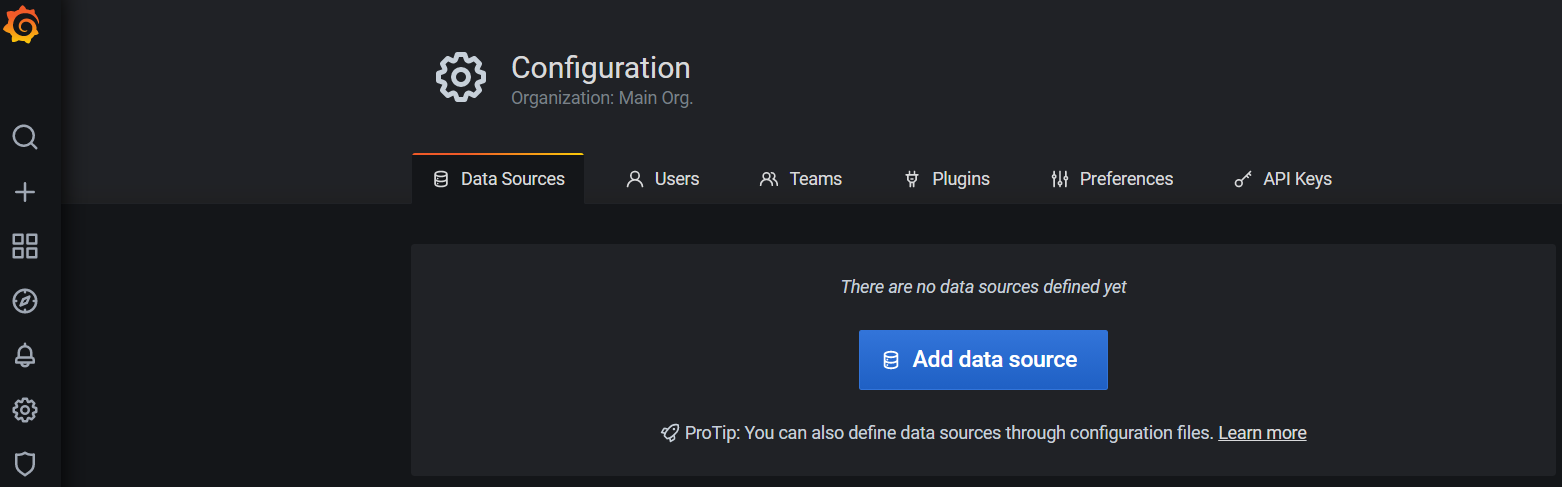Click the Grafana logo home icon

coord(22,26)
